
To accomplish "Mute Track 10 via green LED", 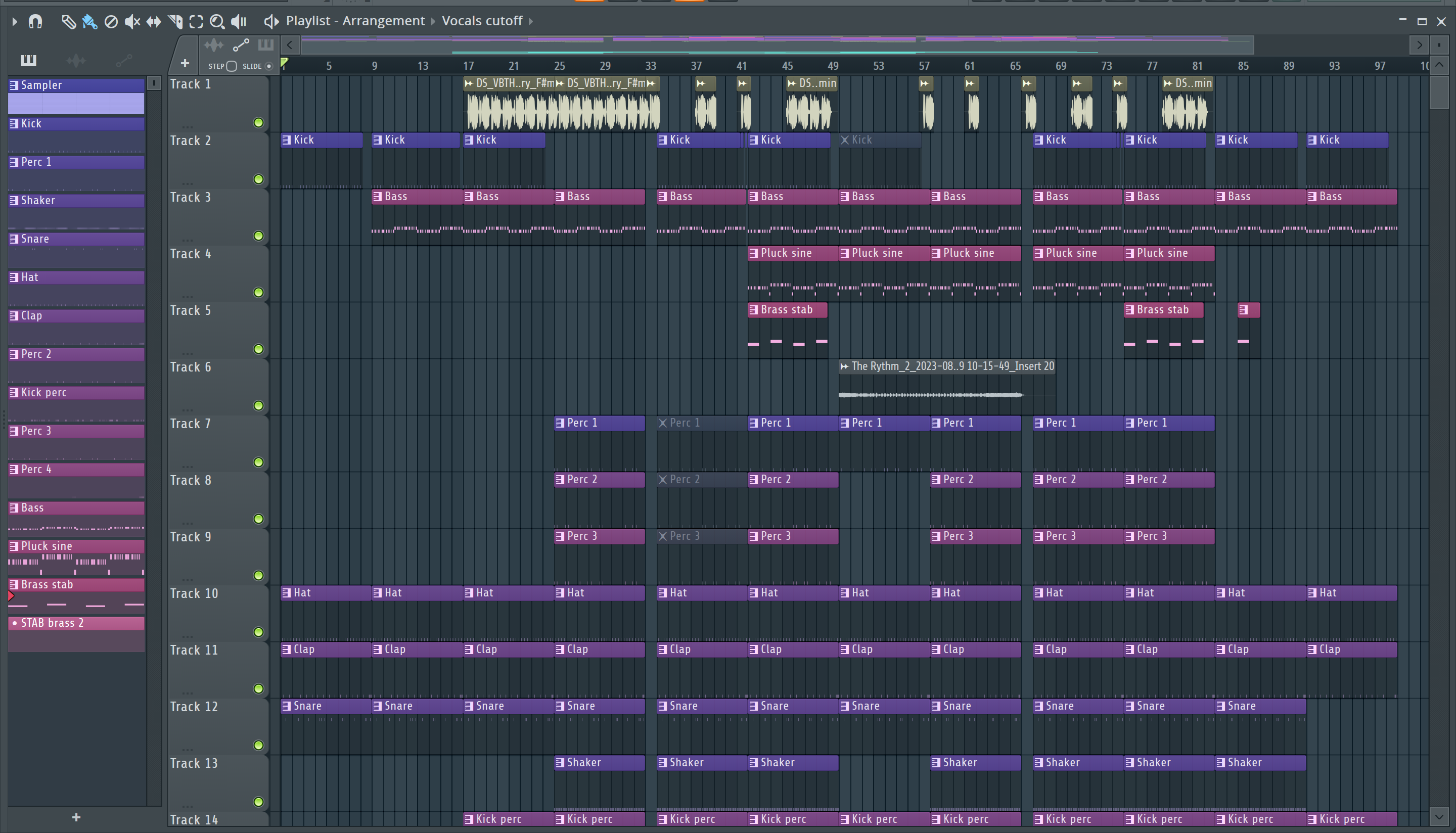I will (x=258, y=632).
